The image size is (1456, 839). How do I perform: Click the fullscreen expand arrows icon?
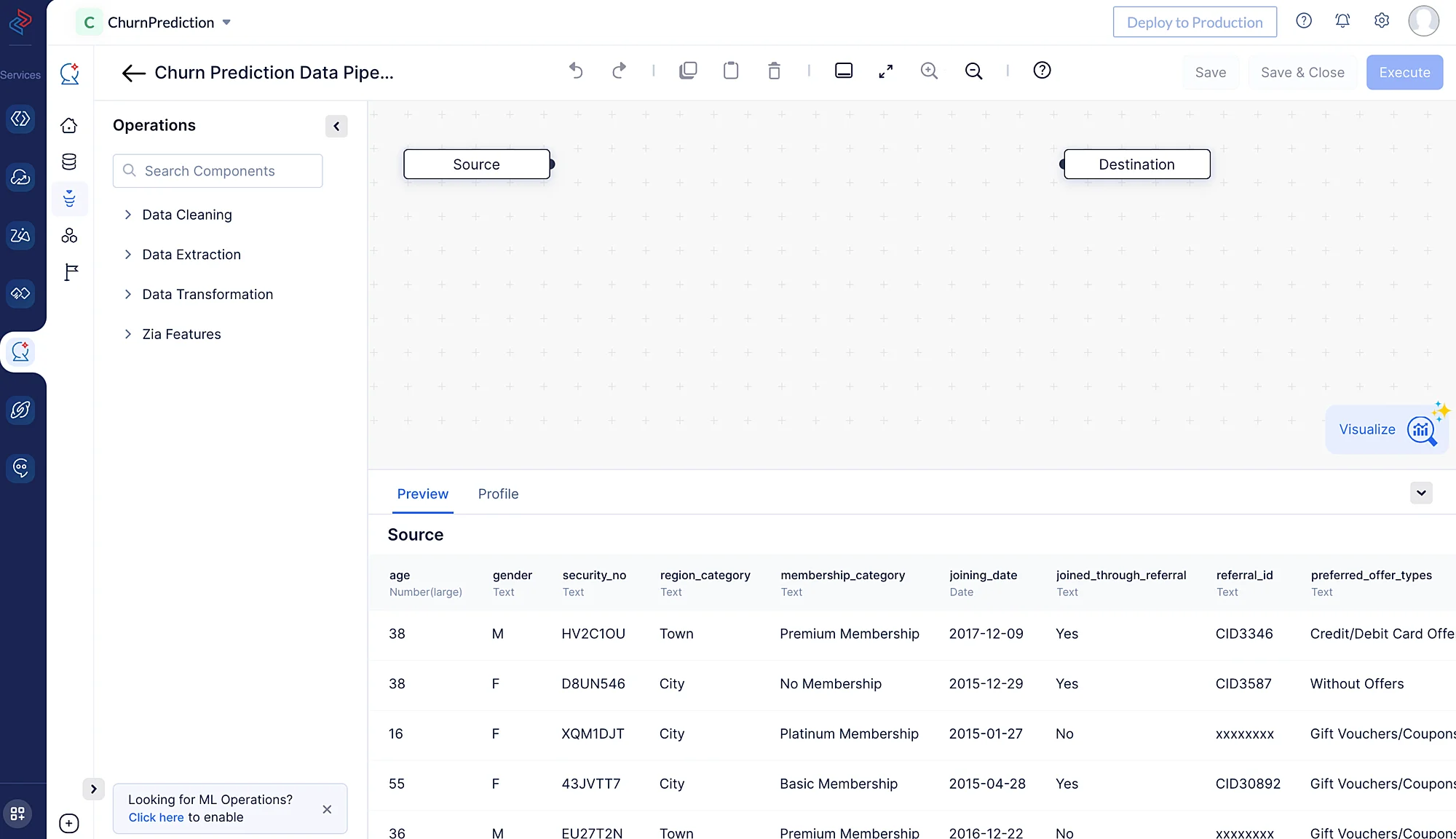(886, 71)
